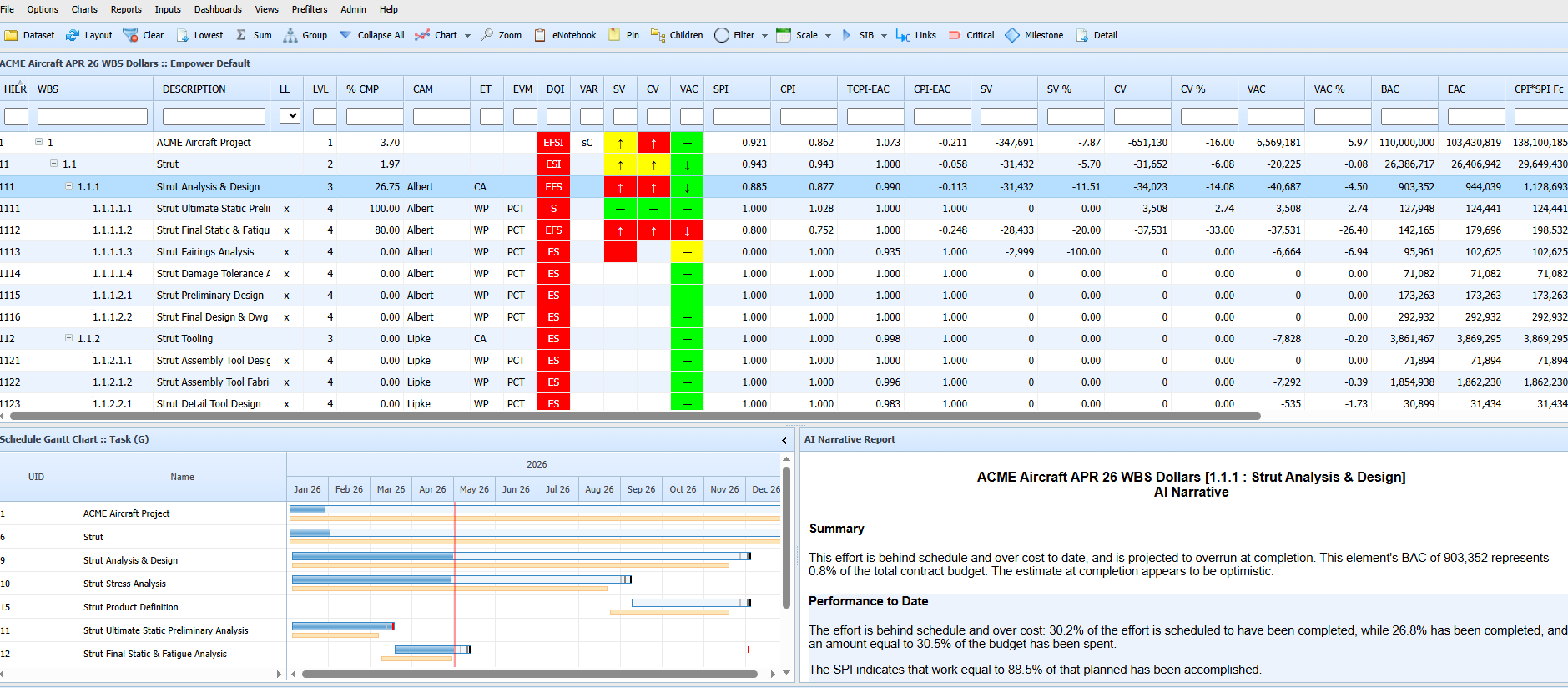Open the Chart dropdown arrow
This screenshot has width=1568, height=688.
coord(467,36)
